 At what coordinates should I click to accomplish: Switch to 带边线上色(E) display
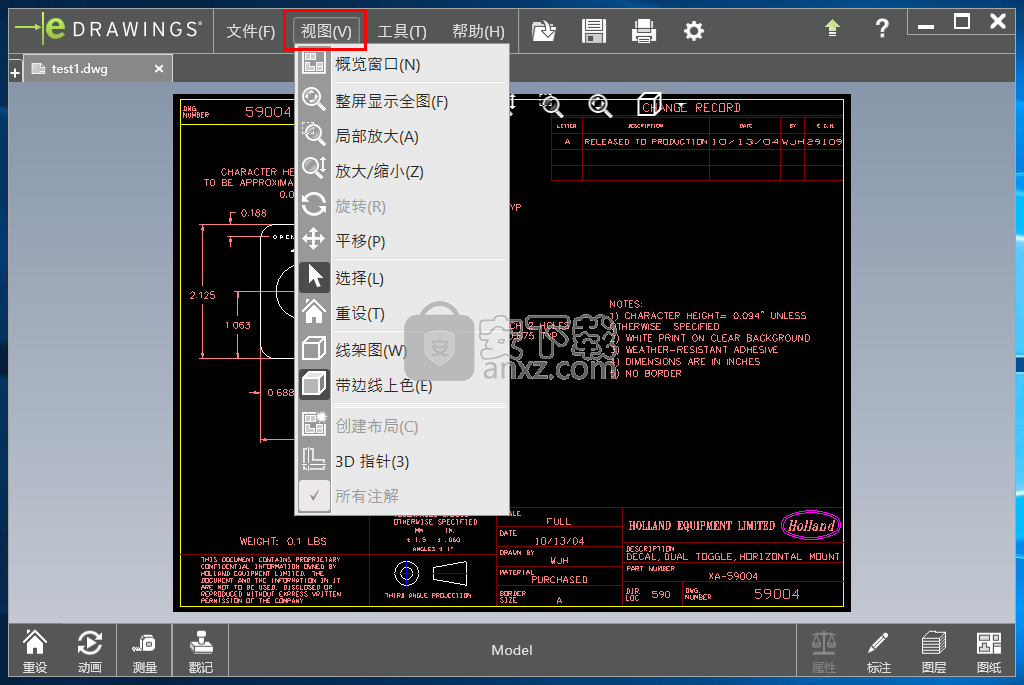[x=402, y=385]
